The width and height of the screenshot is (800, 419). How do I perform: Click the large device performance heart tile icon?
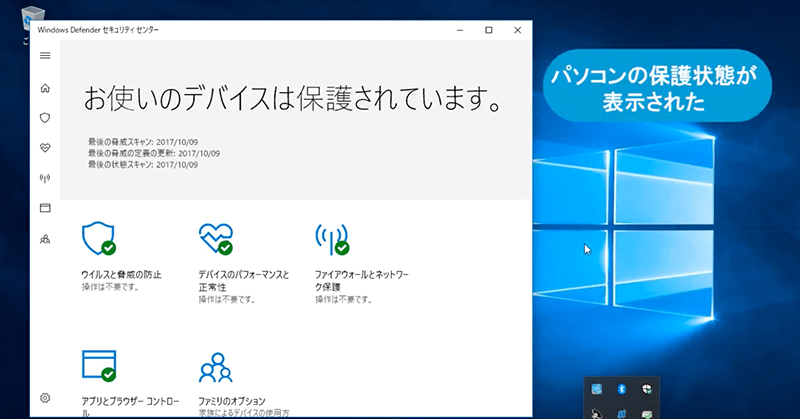click(216, 238)
